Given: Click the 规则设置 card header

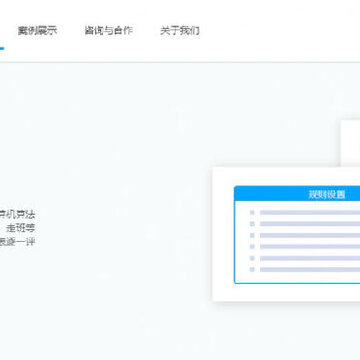Looking at the screenshot, I should [297, 194].
